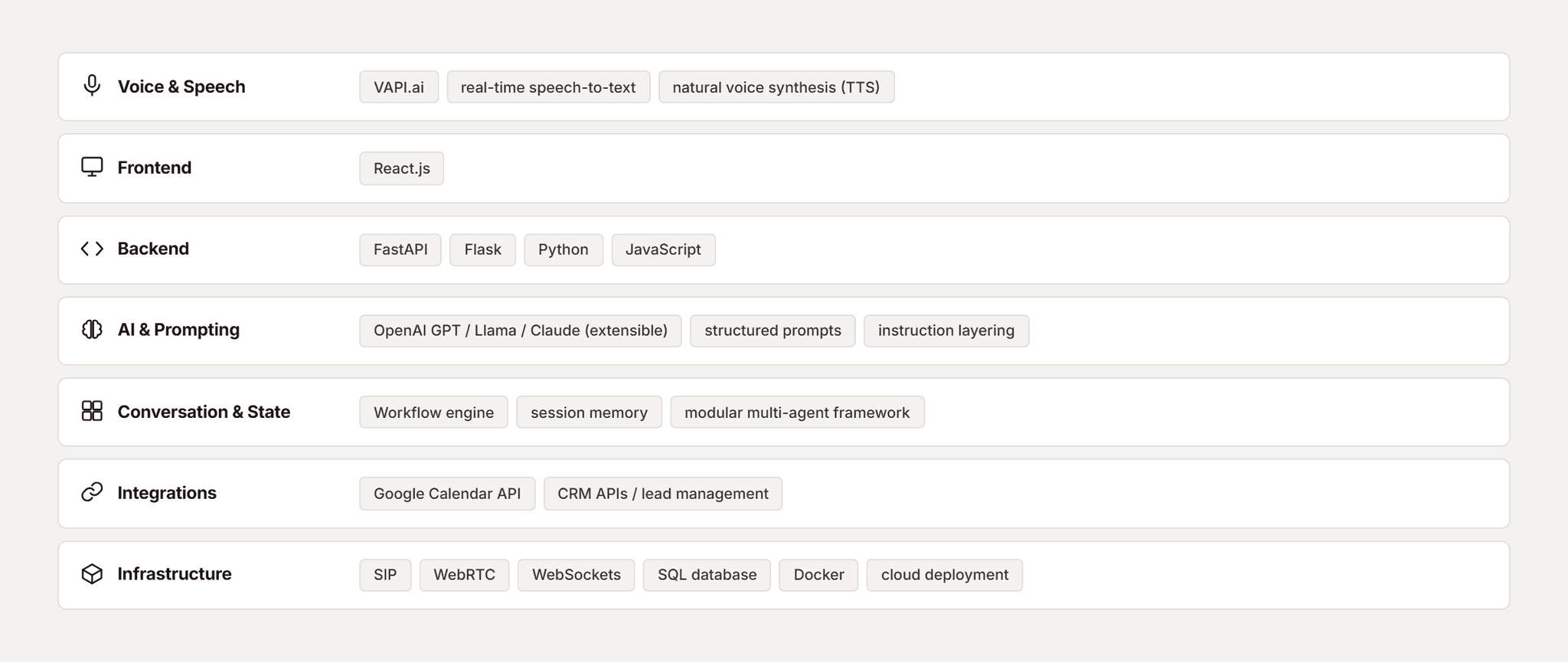Click the FastAPI tag
Image resolution: width=1568 pixels, height=662 pixels.
coord(400,249)
